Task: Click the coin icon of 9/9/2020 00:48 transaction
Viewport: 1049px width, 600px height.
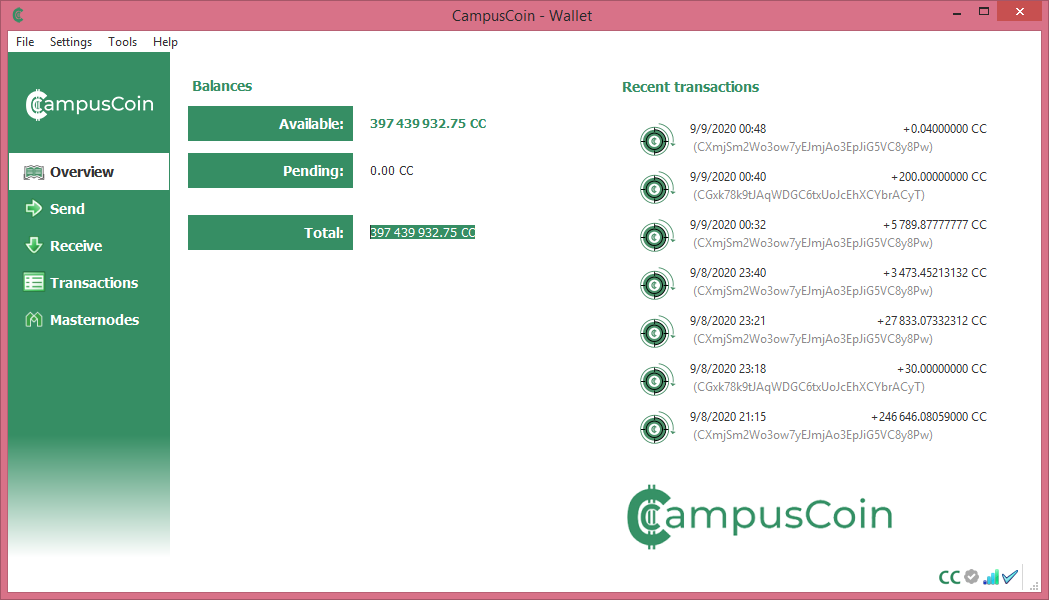Action: coord(656,140)
